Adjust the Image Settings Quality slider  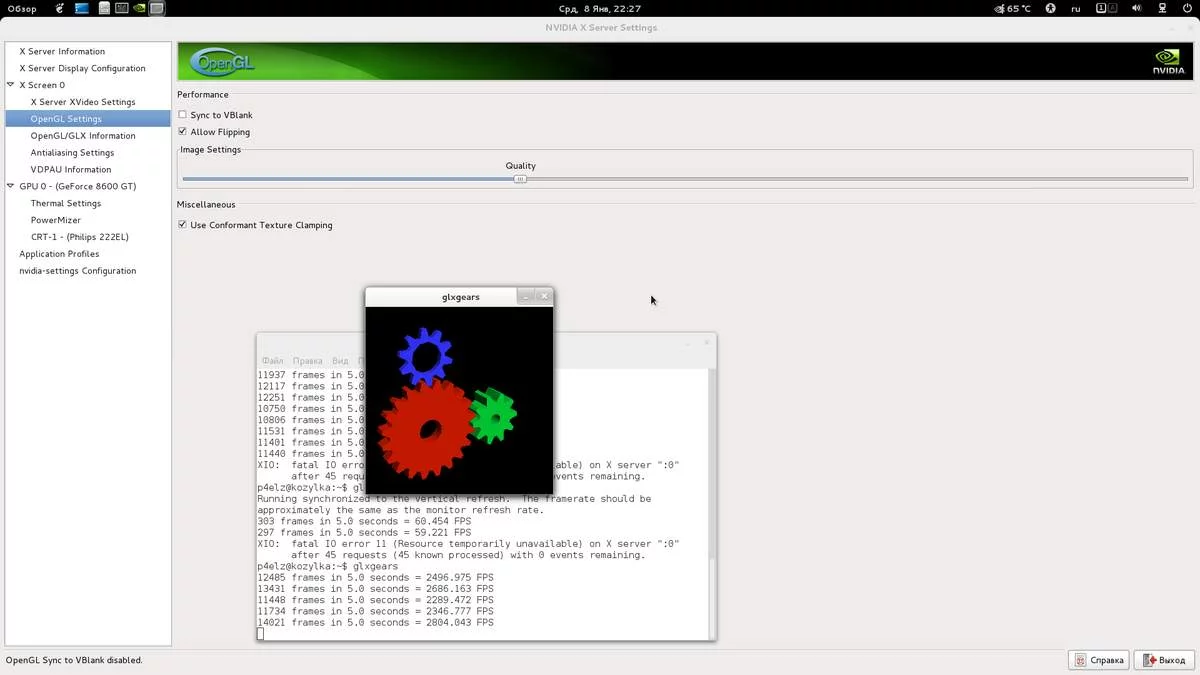point(520,179)
